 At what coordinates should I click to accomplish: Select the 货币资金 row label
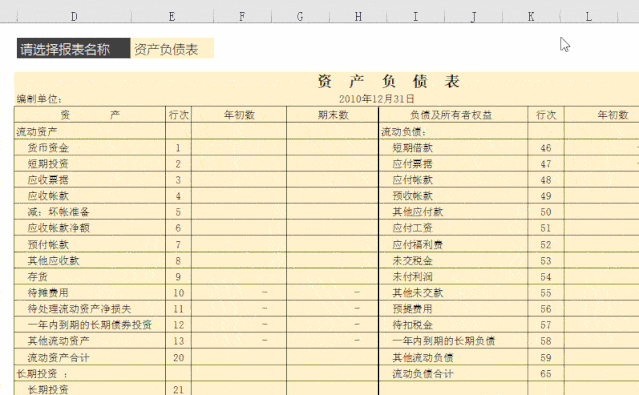pyautogui.click(x=48, y=148)
